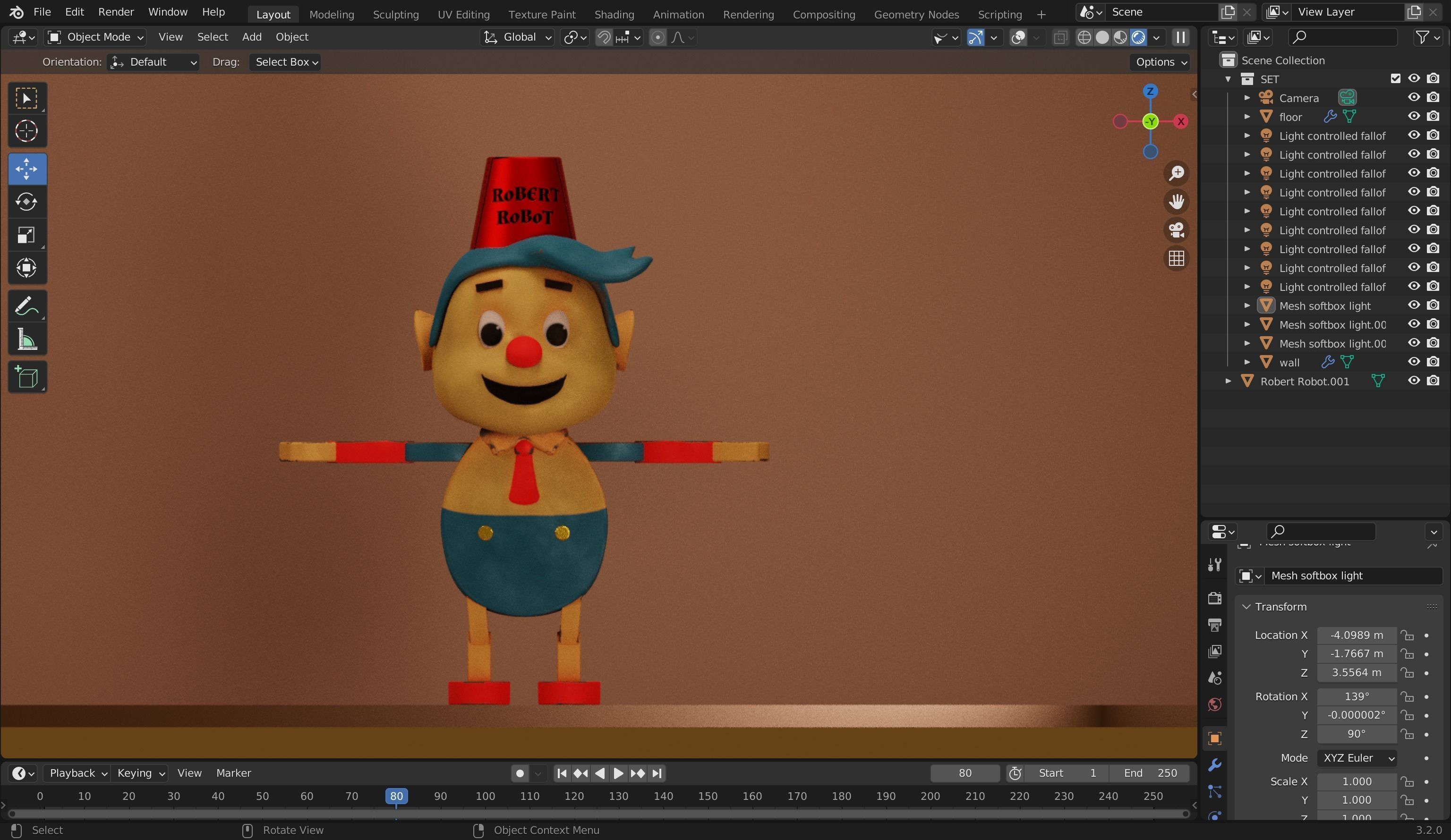
Task: Switch to wireframe viewport shading
Action: (x=1084, y=37)
